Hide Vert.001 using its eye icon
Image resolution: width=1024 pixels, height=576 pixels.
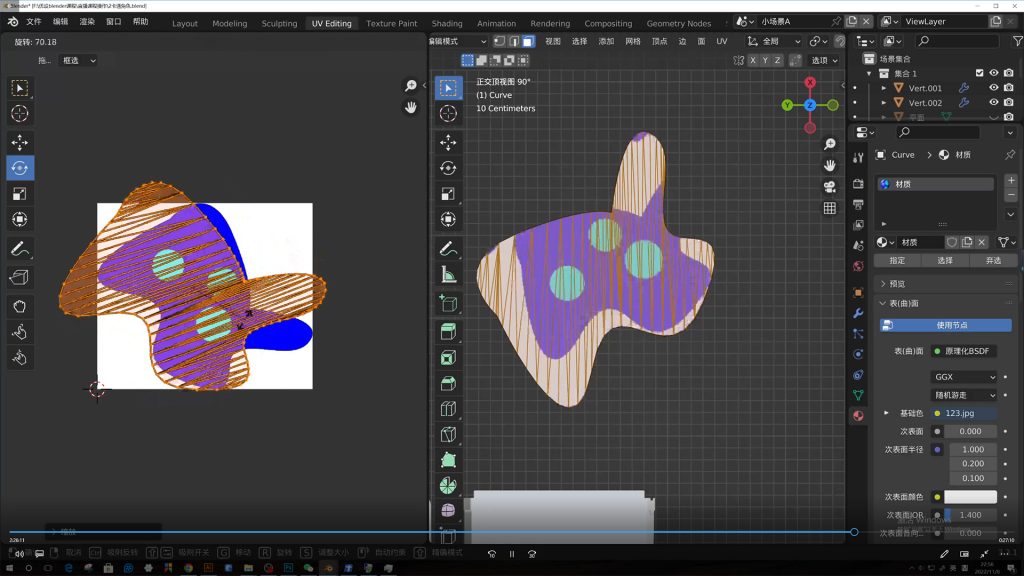[993, 88]
